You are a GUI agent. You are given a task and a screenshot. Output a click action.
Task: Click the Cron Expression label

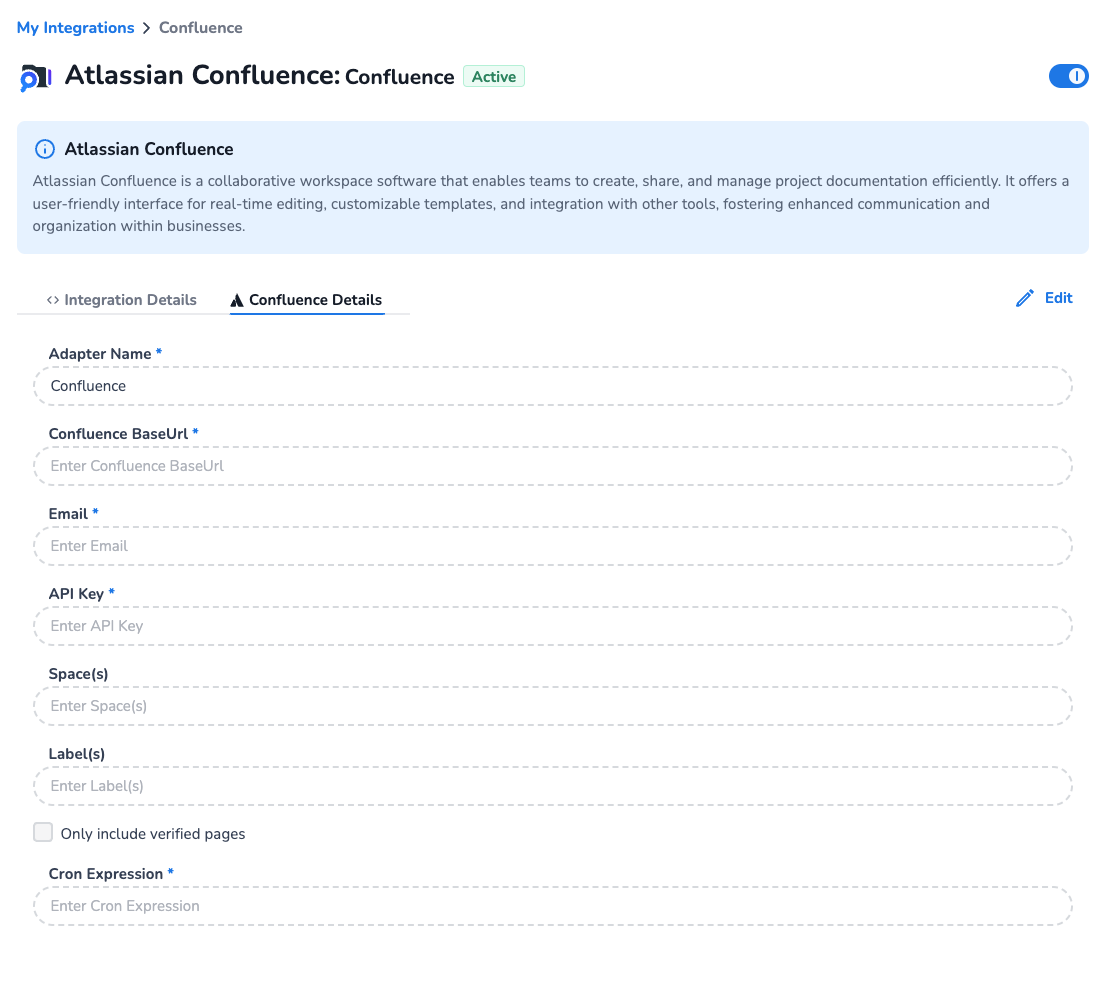(106, 874)
